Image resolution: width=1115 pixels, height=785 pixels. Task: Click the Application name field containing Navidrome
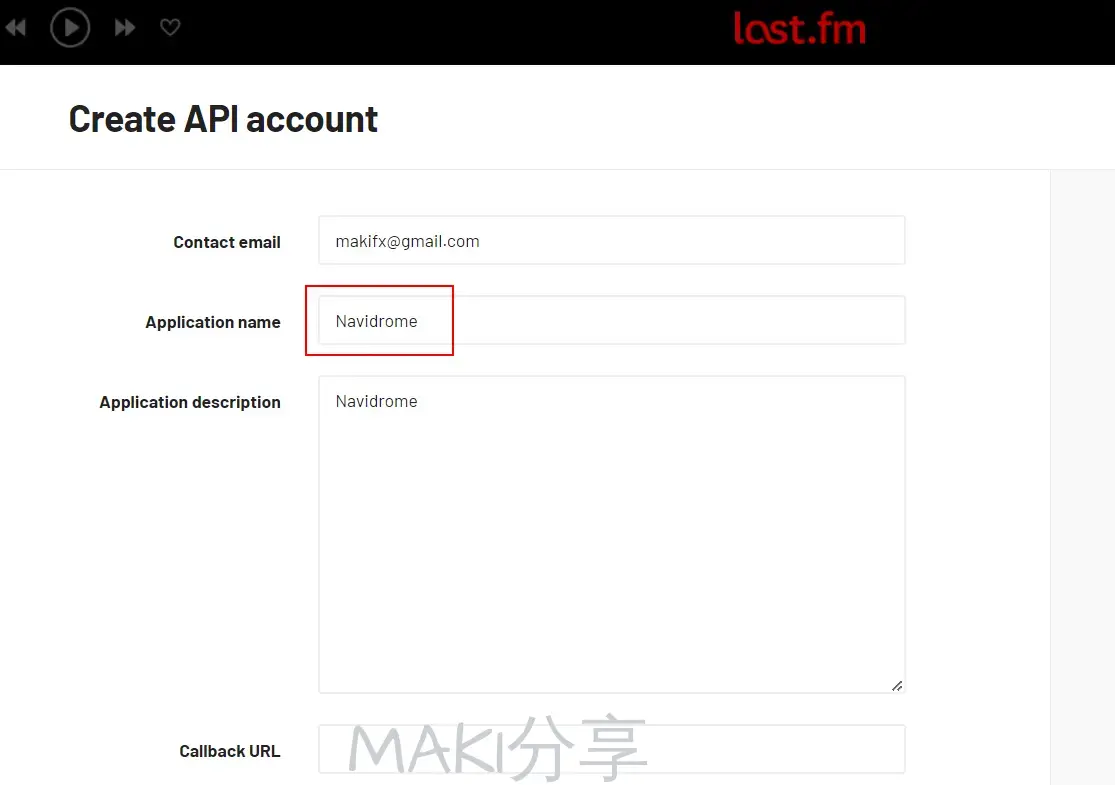(612, 321)
